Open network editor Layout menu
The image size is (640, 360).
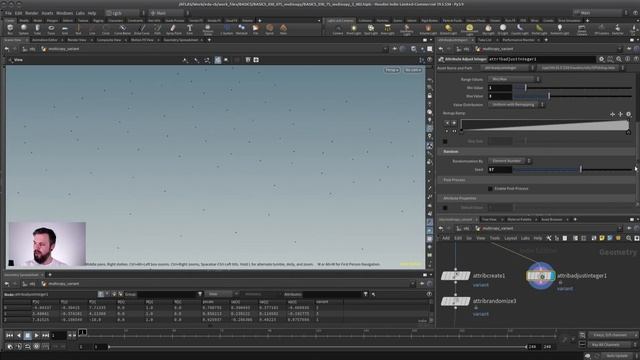[510, 238]
